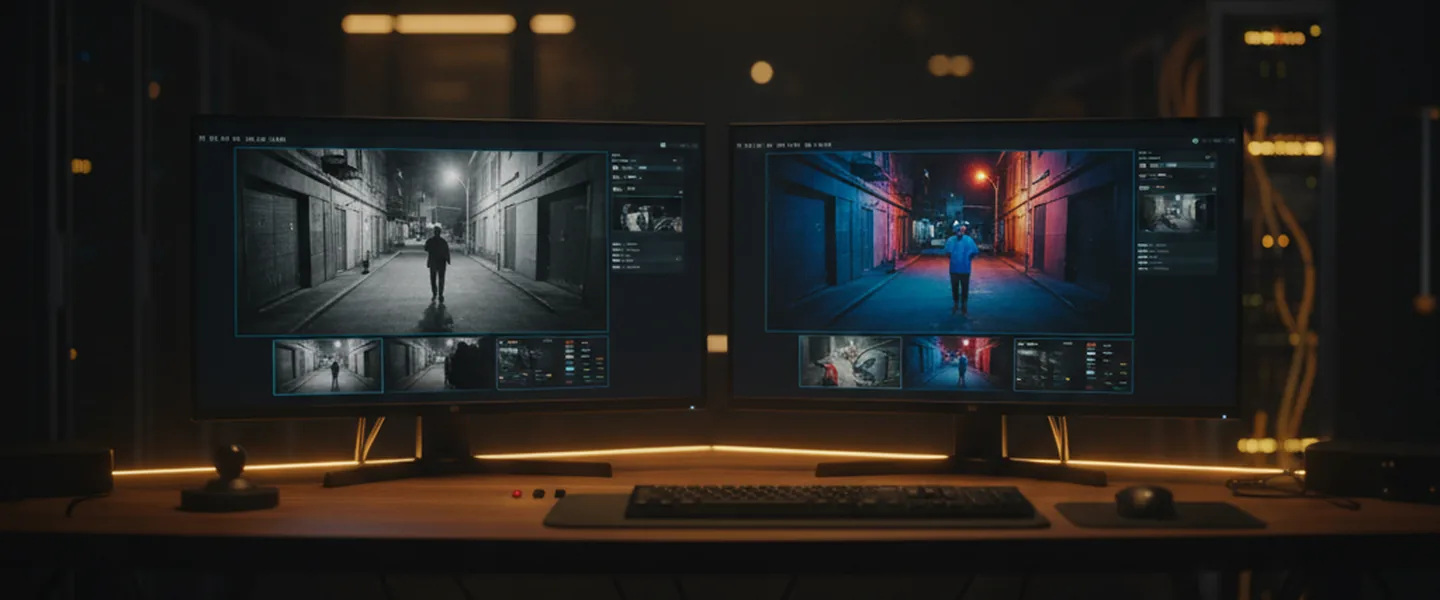Click the sidebar preview image on left monitor
1440x600 pixels.
tap(648, 214)
